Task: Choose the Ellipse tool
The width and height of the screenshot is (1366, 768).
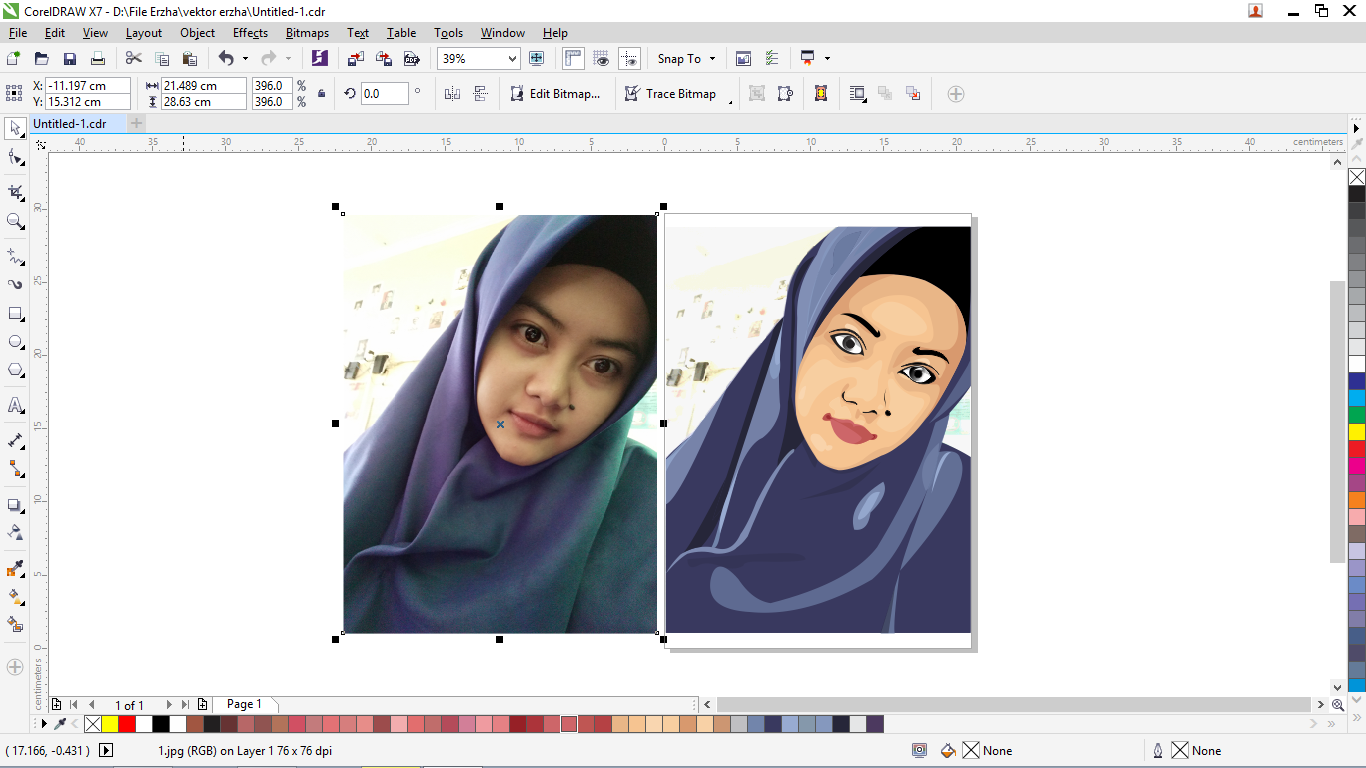Action: pos(15,342)
